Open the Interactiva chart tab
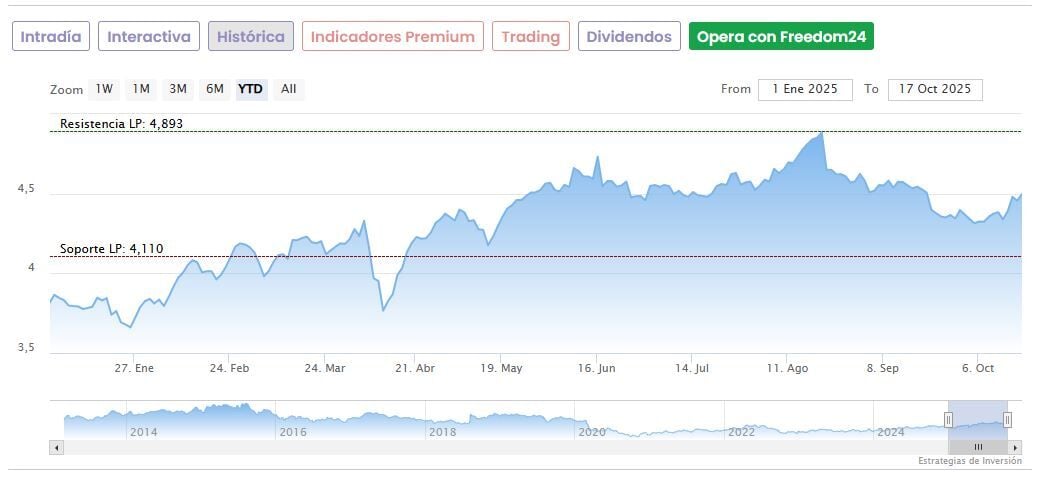This screenshot has height=477, width=1040. tap(149, 37)
